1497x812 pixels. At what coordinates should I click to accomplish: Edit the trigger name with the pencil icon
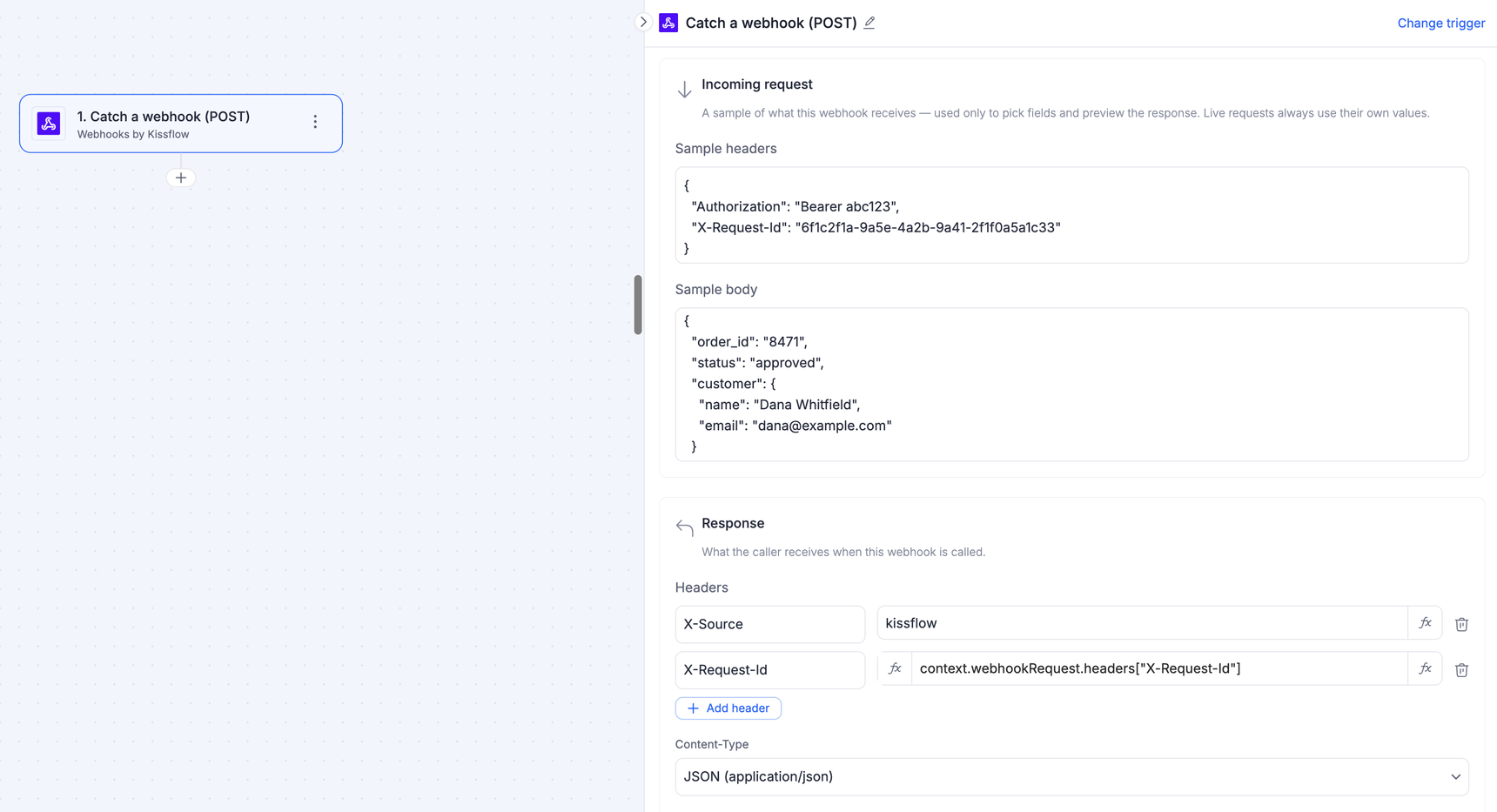point(869,23)
